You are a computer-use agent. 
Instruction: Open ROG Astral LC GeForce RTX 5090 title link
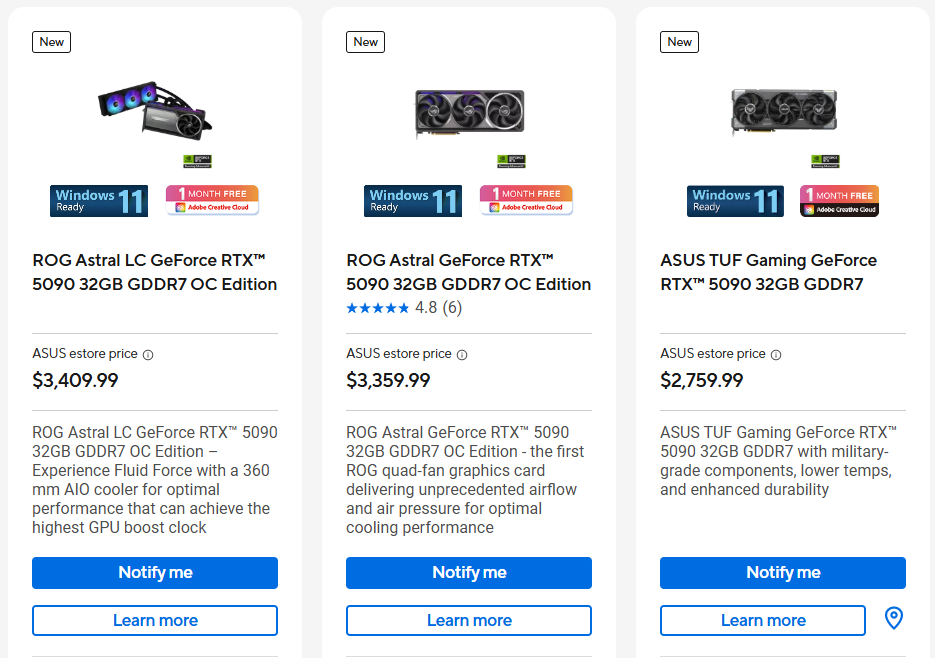tap(155, 272)
